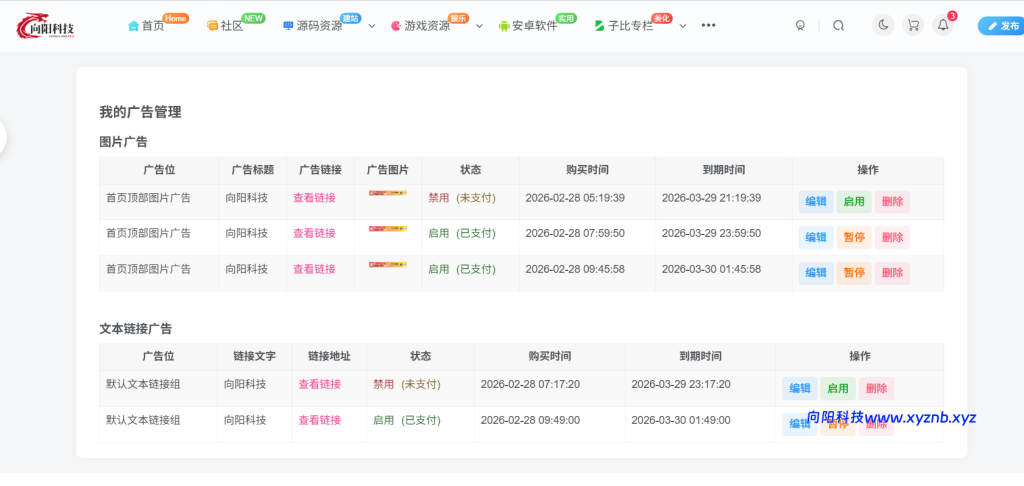Screen dimensions: 1024x486
Task: Open the 安卓软件 menu item
Action: click(x=535, y=26)
